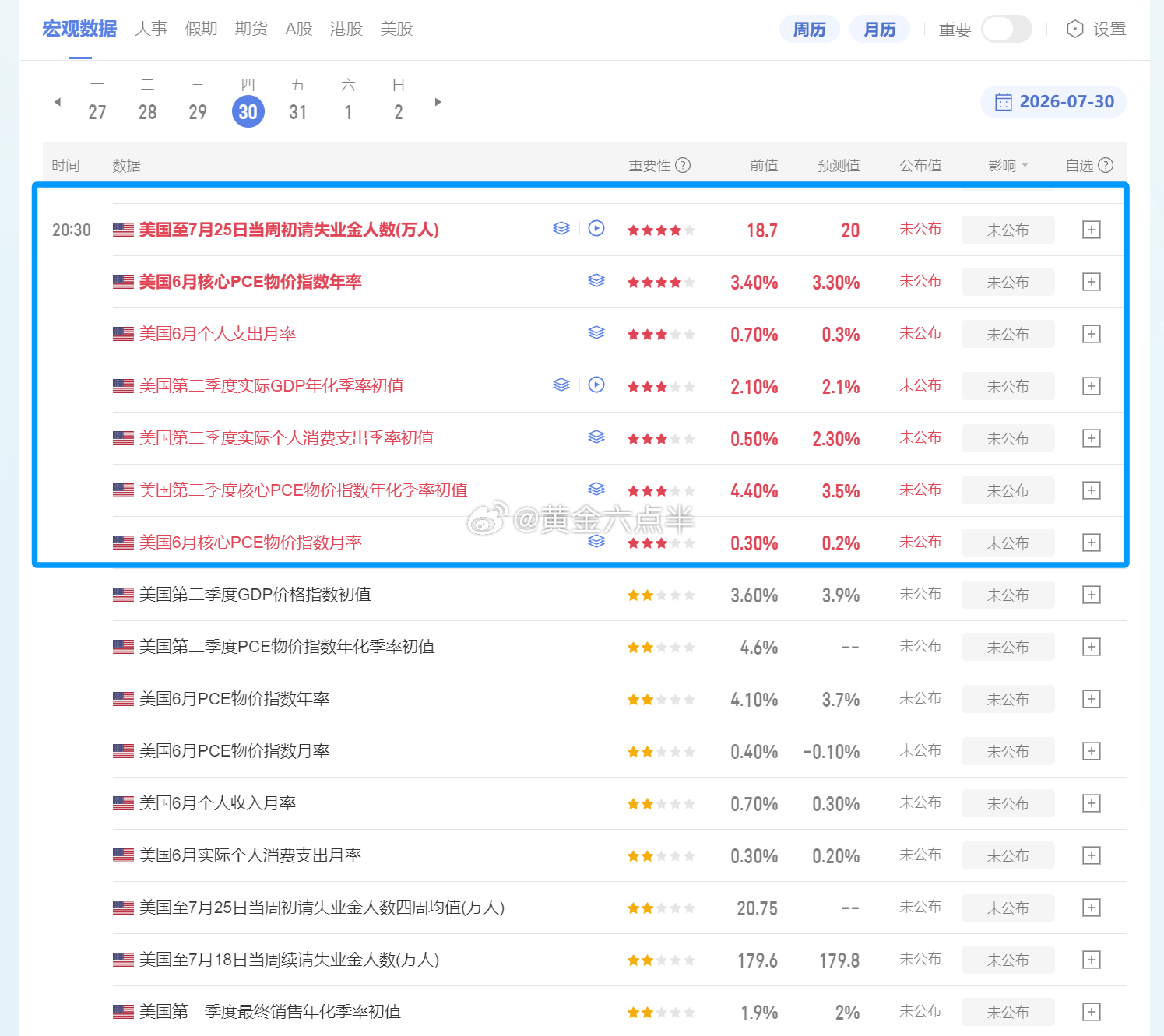1164x1036 pixels.
Task: Add 美国6月PCE物价指数年率 to watchlist
Action: point(1092,699)
